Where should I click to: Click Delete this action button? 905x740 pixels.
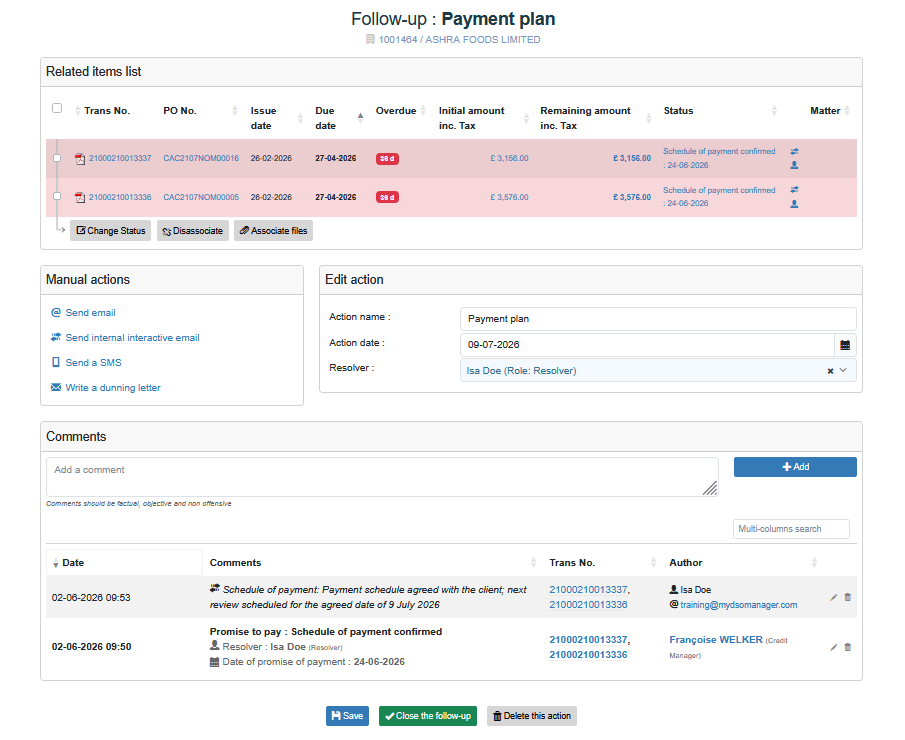tap(532, 716)
